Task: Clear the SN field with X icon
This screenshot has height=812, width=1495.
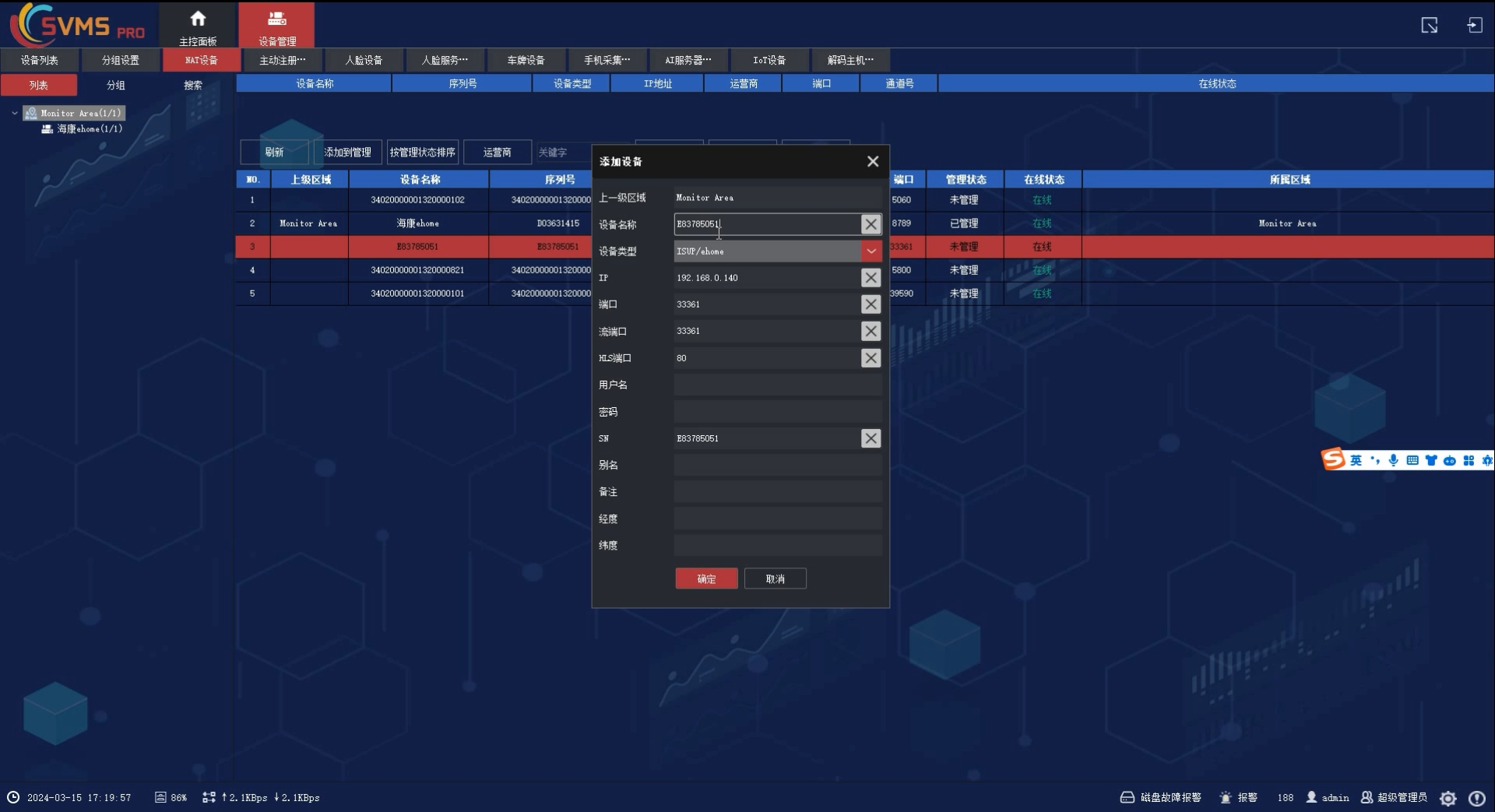Action: [x=871, y=438]
